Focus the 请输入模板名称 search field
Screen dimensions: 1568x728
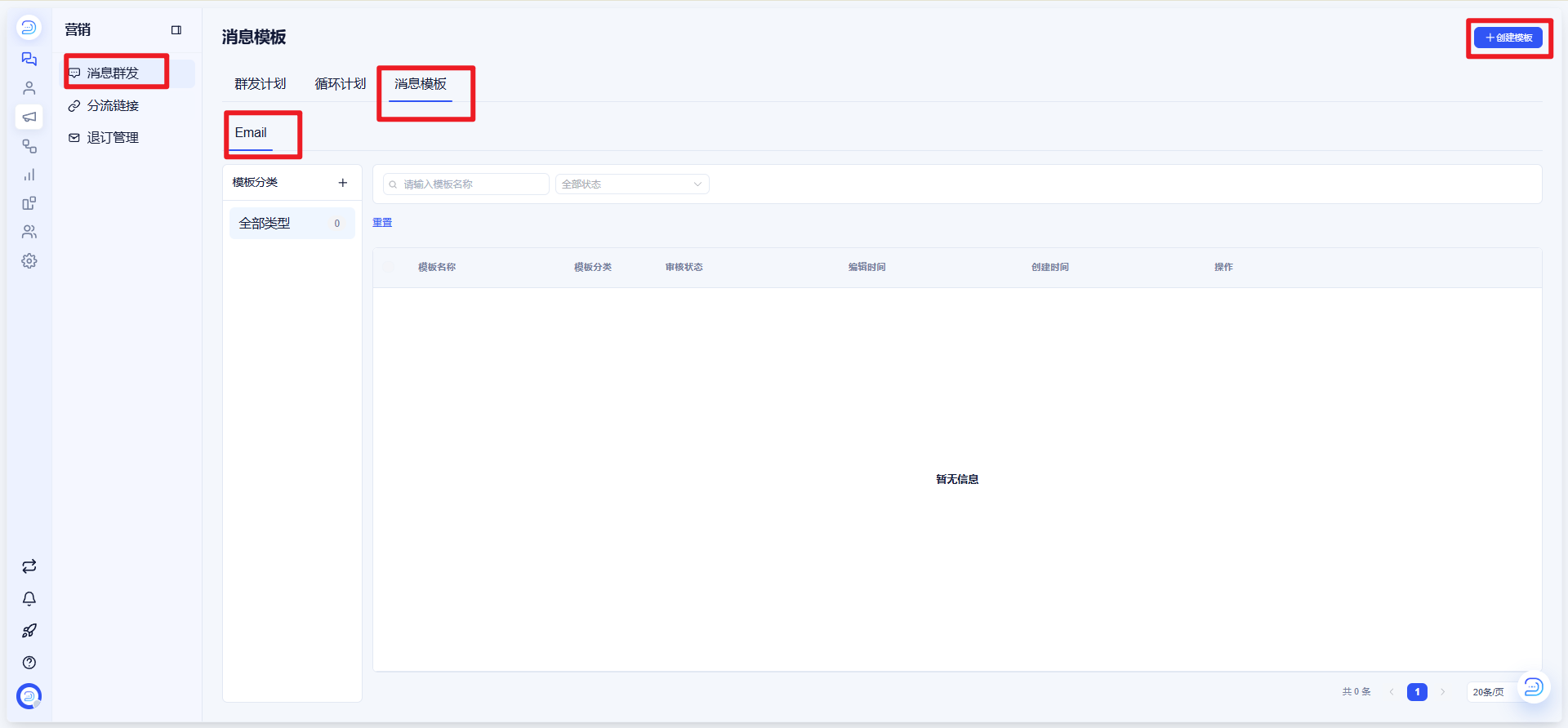466,184
